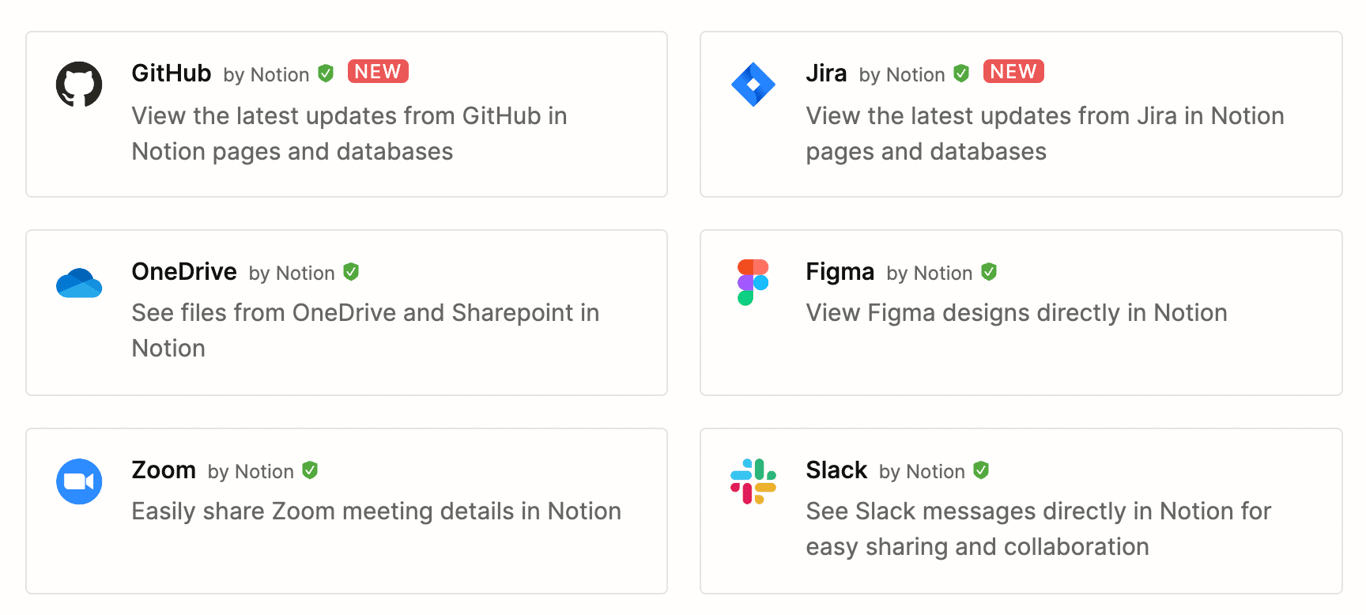Select the OneDrive integration name

[184, 272]
